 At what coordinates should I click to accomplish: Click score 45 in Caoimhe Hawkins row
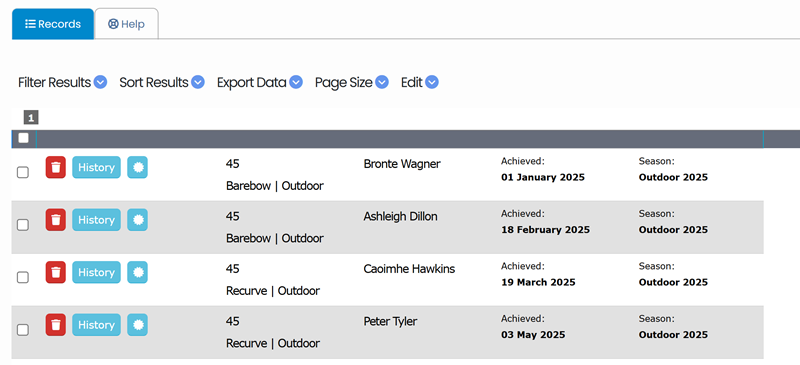pos(233,269)
